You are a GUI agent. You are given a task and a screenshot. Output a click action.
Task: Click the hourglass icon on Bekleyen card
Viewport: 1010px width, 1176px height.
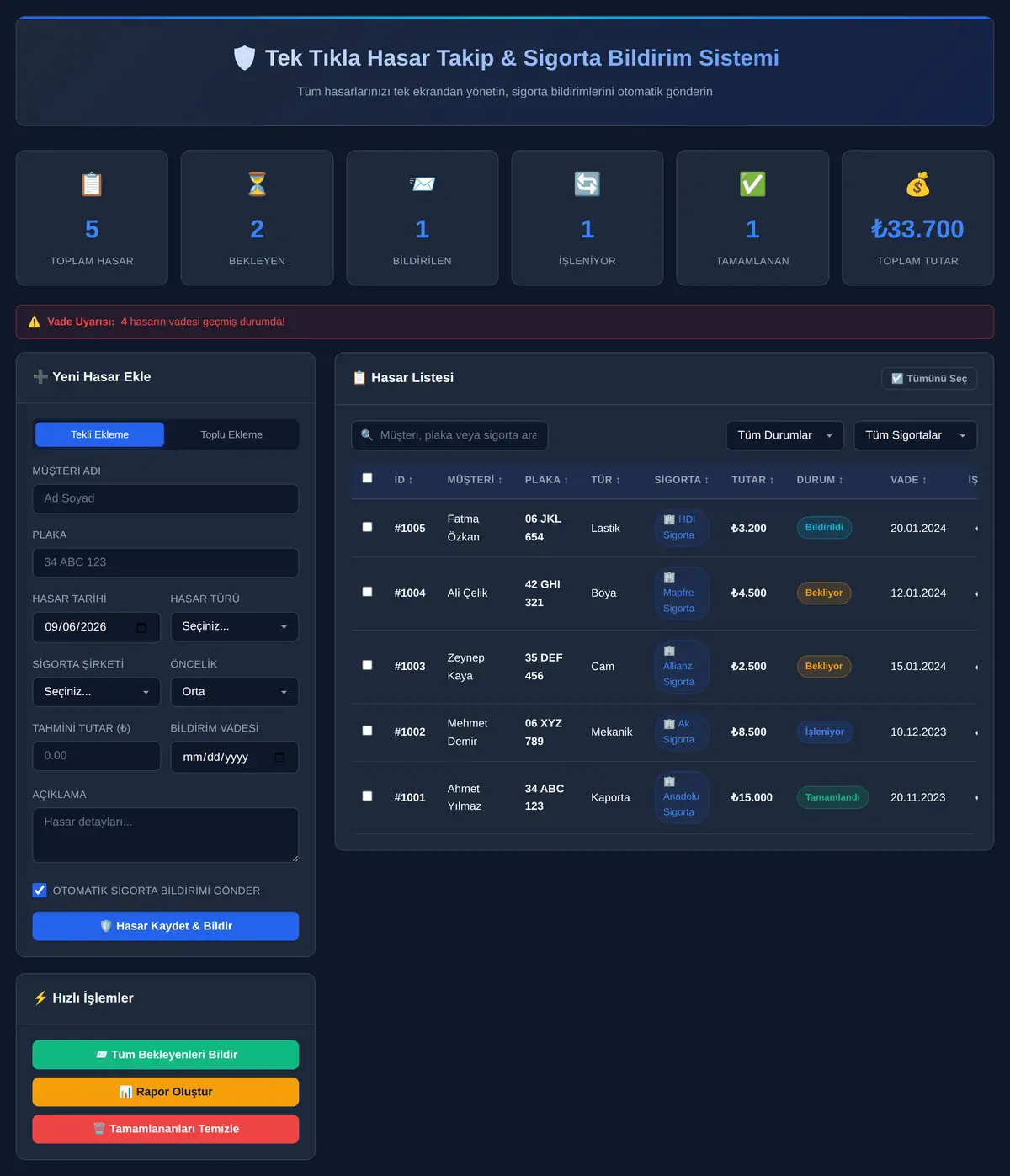click(x=257, y=184)
